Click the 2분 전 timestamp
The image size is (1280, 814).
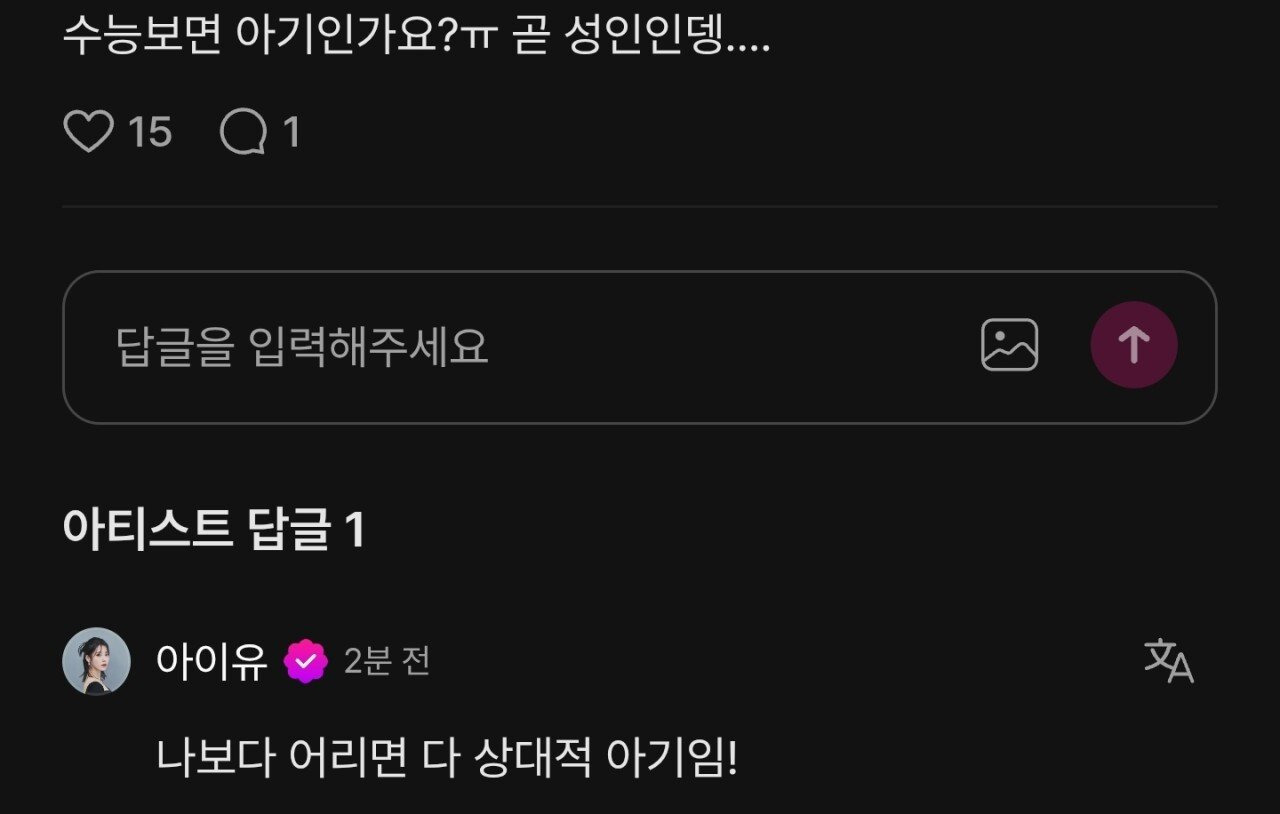[x=387, y=661]
